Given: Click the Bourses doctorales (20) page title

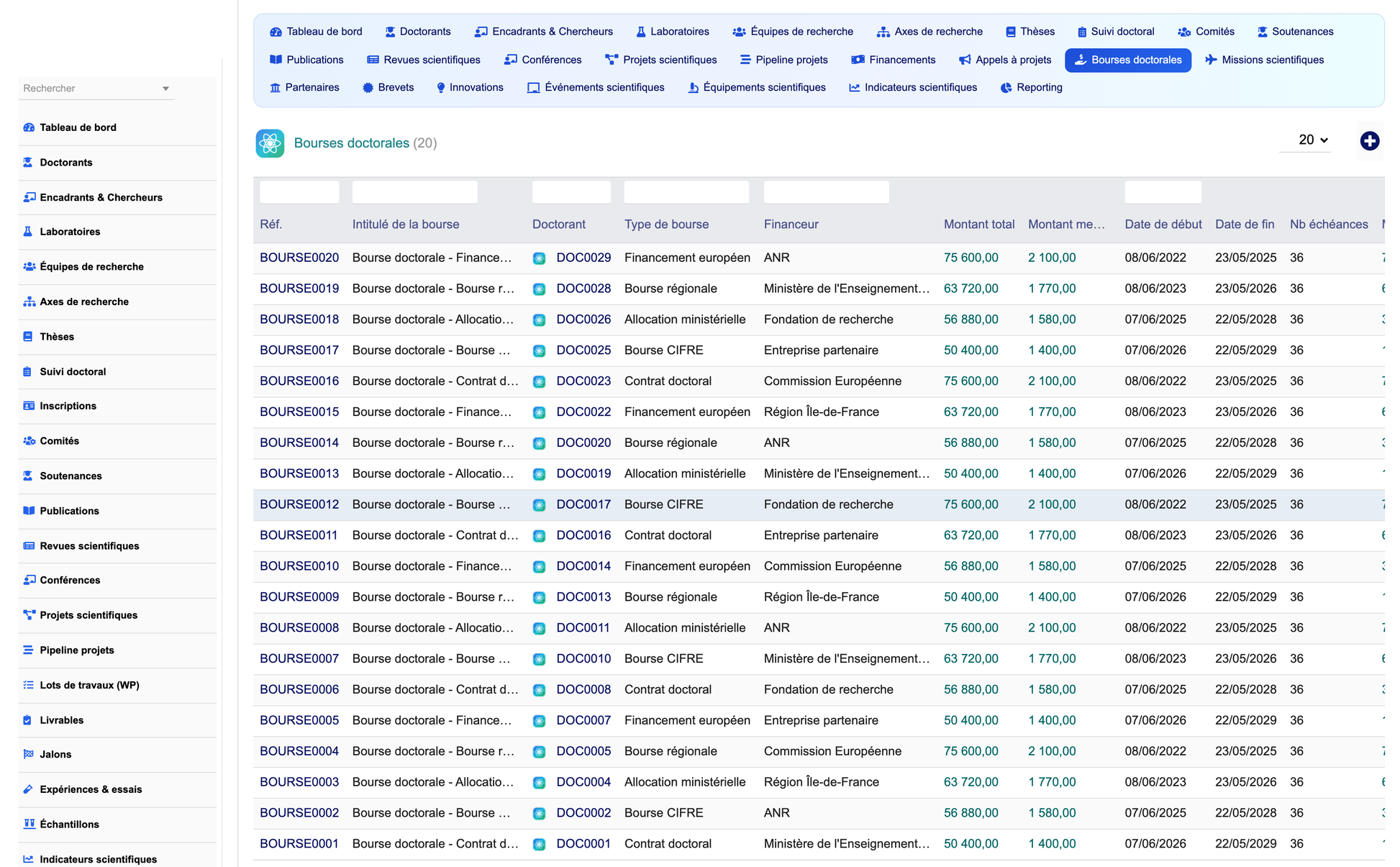Looking at the screenshot, I should [365, 143].
